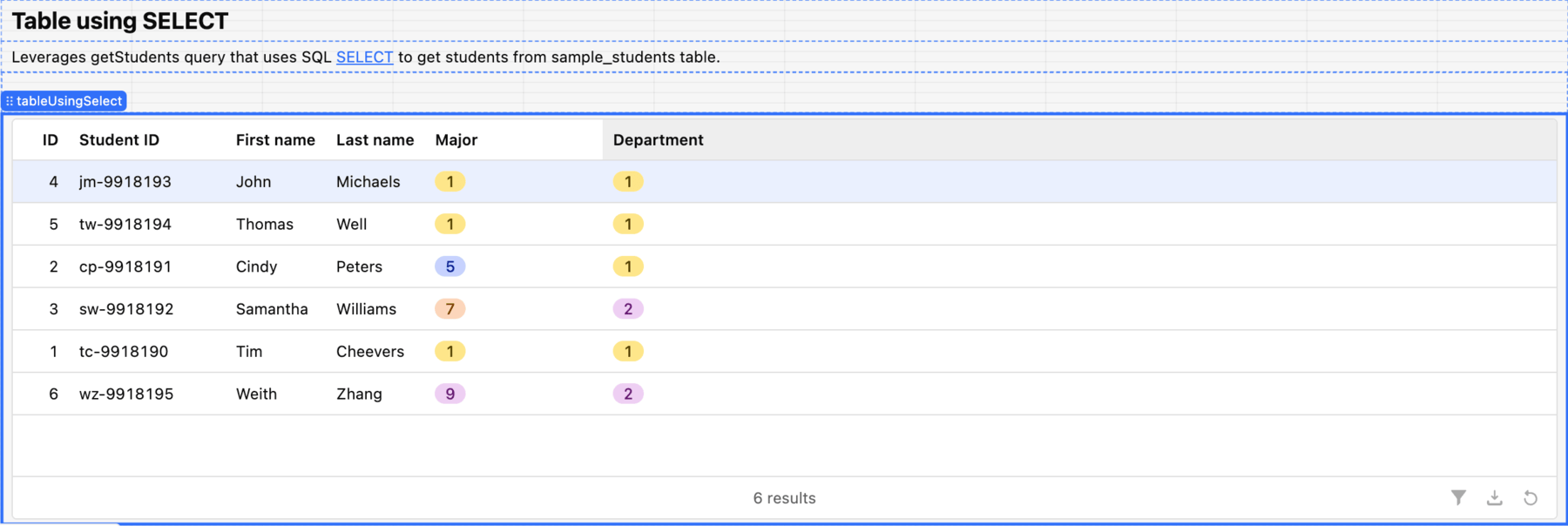Click ID cell 6 in Weith's row

tap(54, 394)
